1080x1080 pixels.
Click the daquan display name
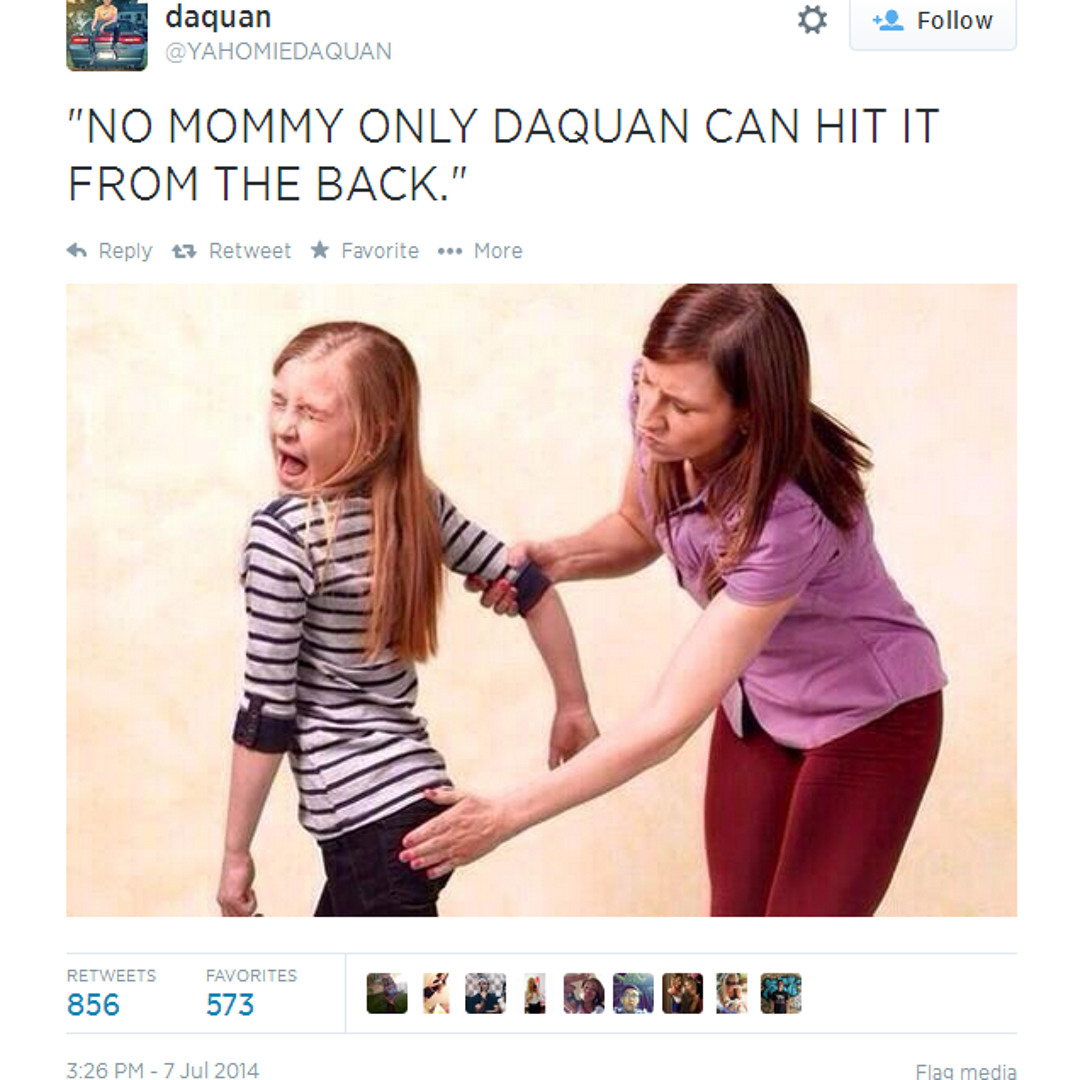[x=218, y=17]
